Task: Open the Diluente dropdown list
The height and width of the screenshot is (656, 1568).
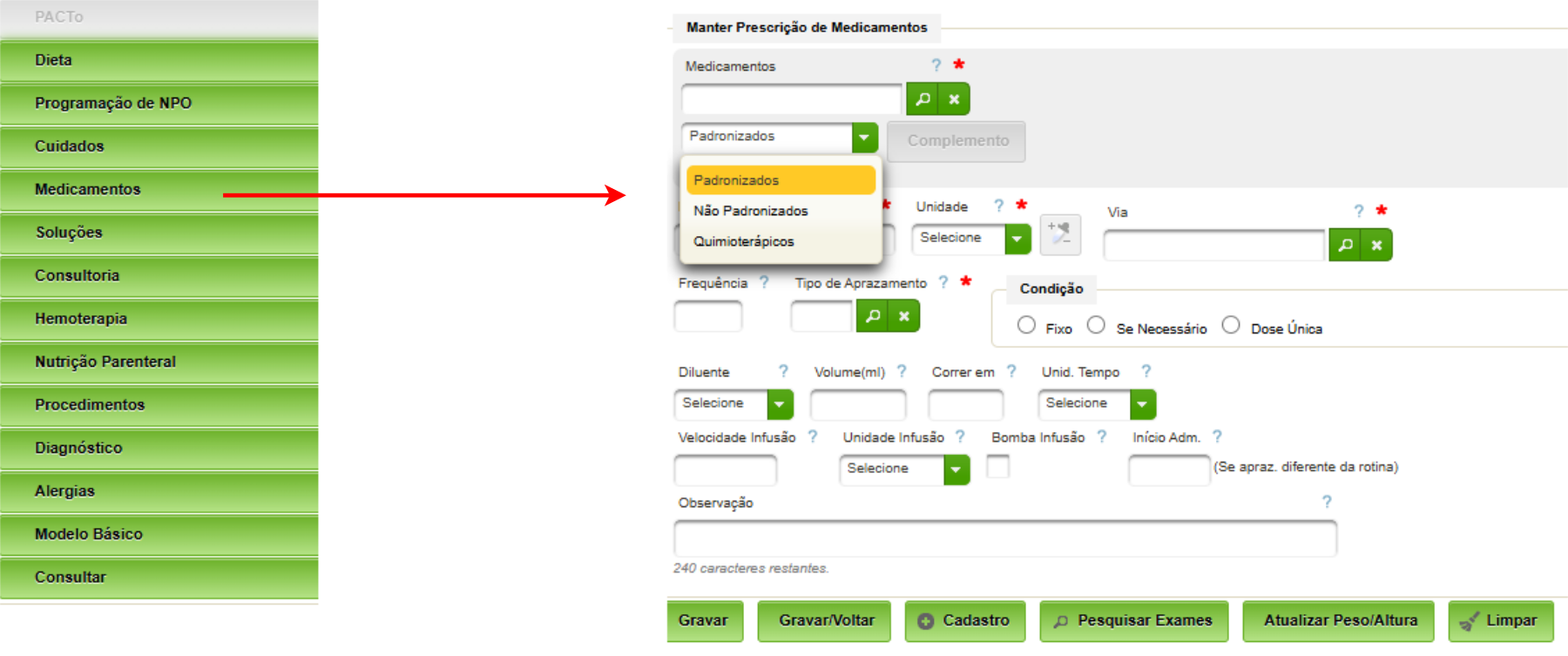Action: [780, 404]
